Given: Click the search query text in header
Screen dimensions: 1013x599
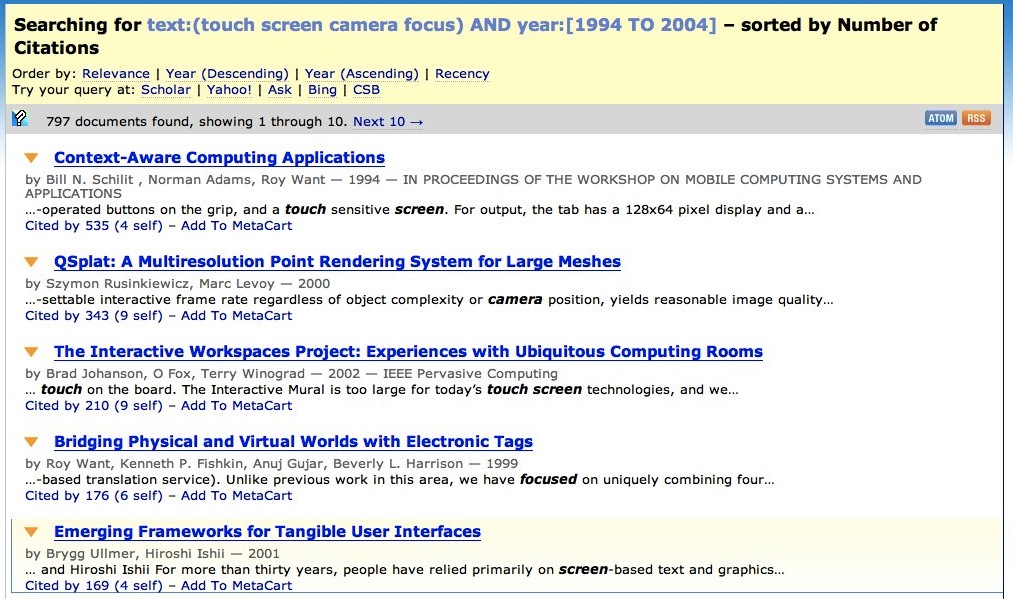Looking at the screenshot, I should 432,25.
